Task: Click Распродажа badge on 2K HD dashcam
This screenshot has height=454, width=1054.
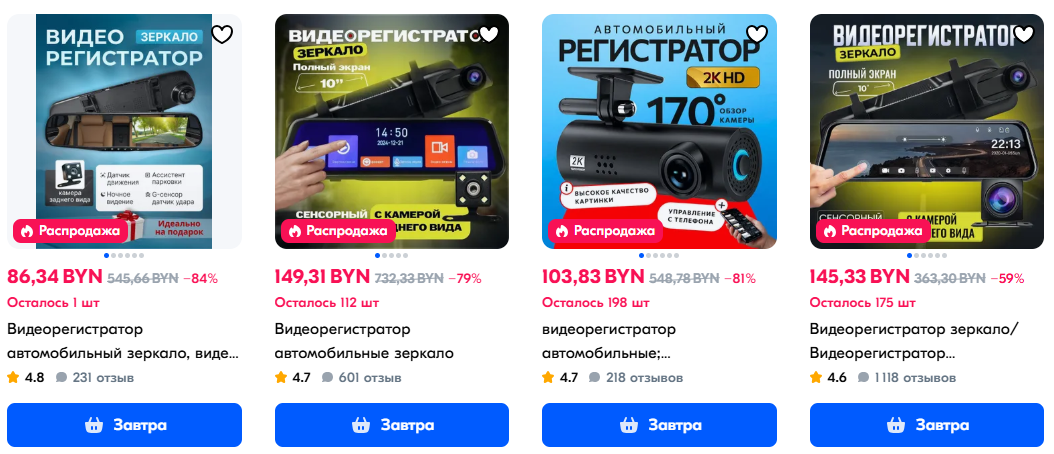Action: pos(606,231)
